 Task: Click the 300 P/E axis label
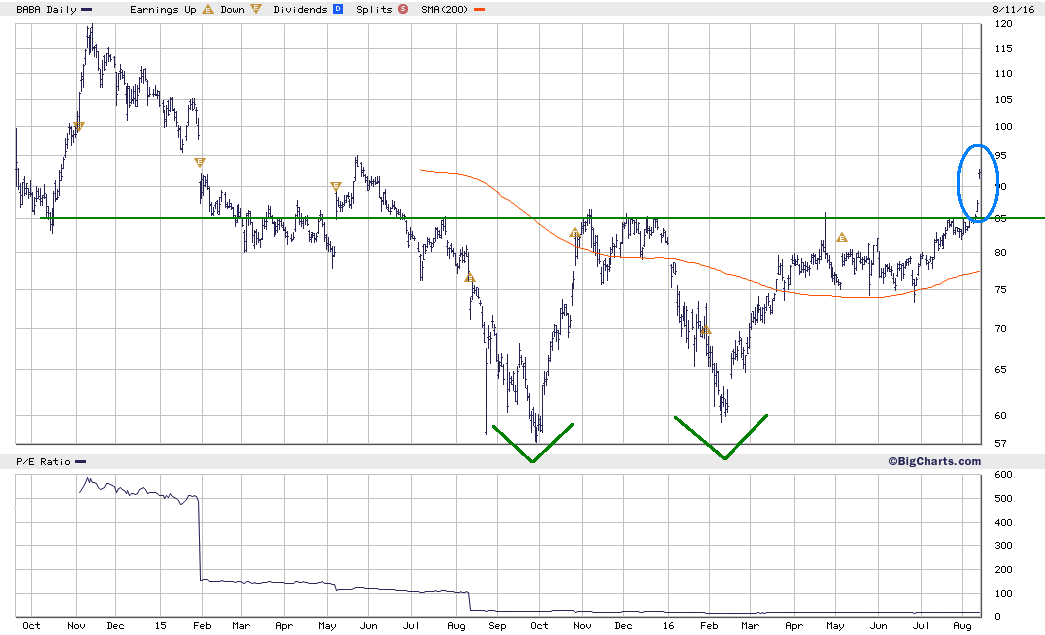[1003, 546]
